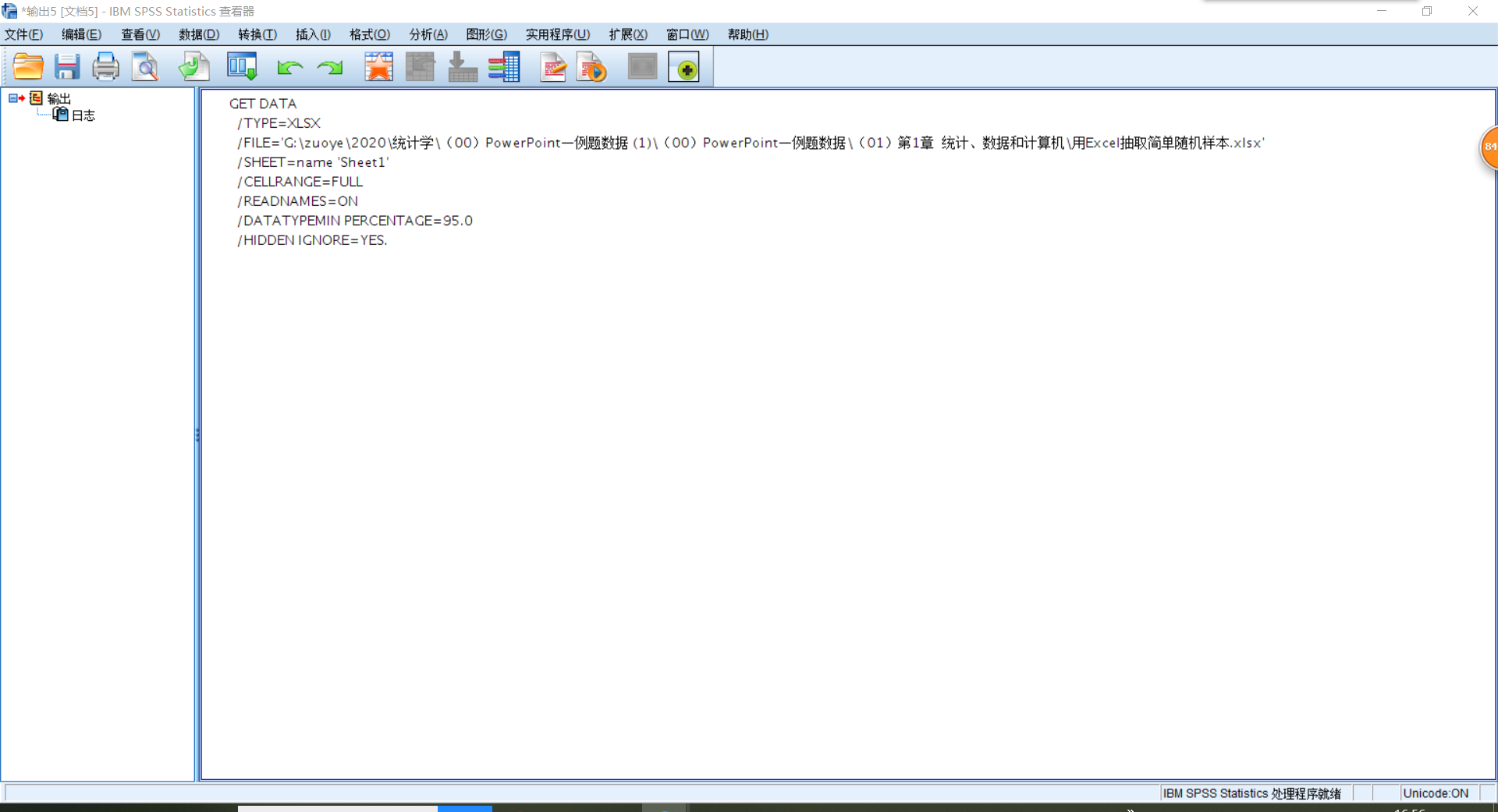This screenshot has width=1498, height=812.
Task: Click the /CELLRANGE=FULL line
Action: pyautogui.click(x=300, y=182)
